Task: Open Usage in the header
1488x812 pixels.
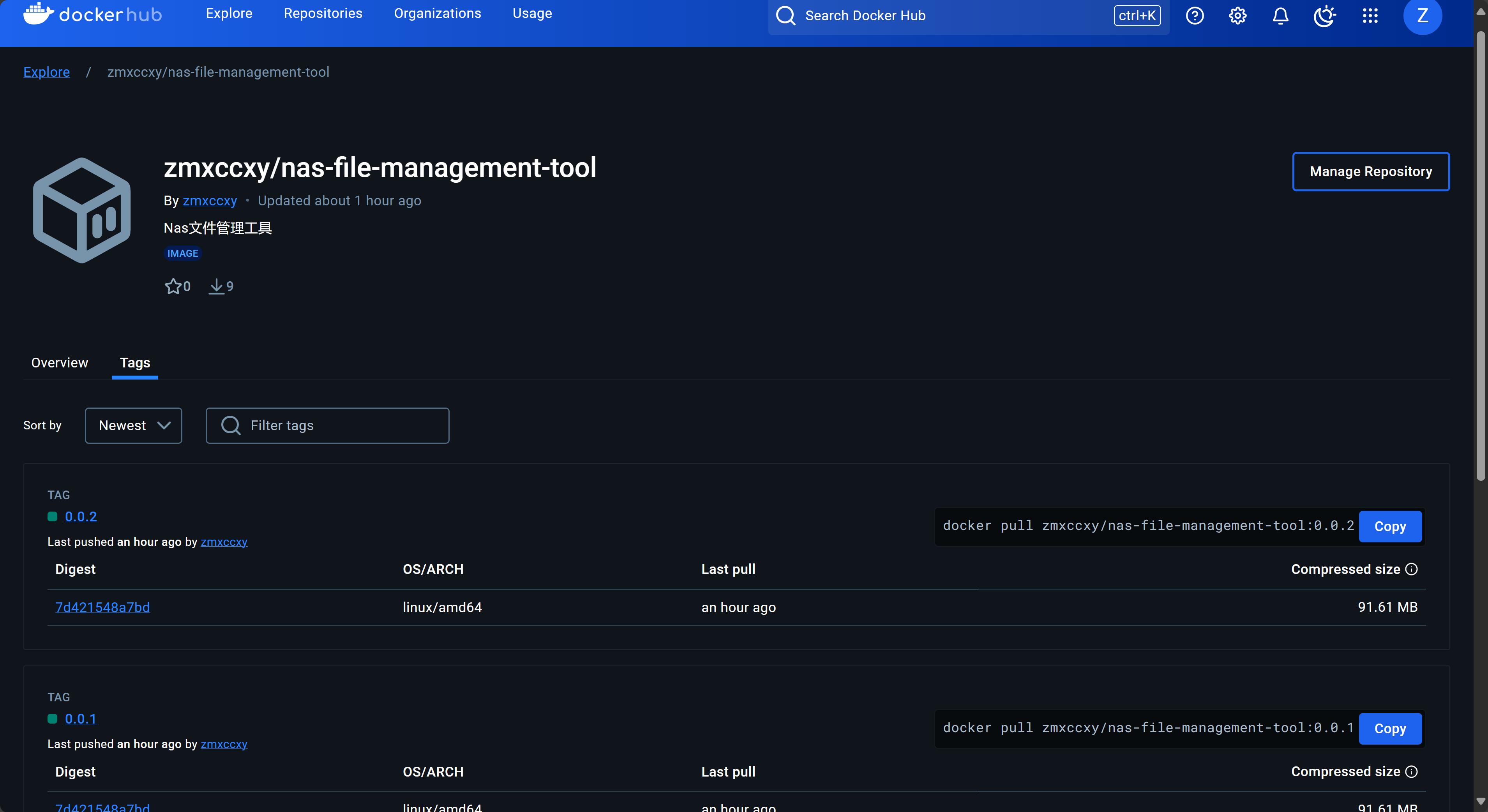Action: (x=532, y=13)
